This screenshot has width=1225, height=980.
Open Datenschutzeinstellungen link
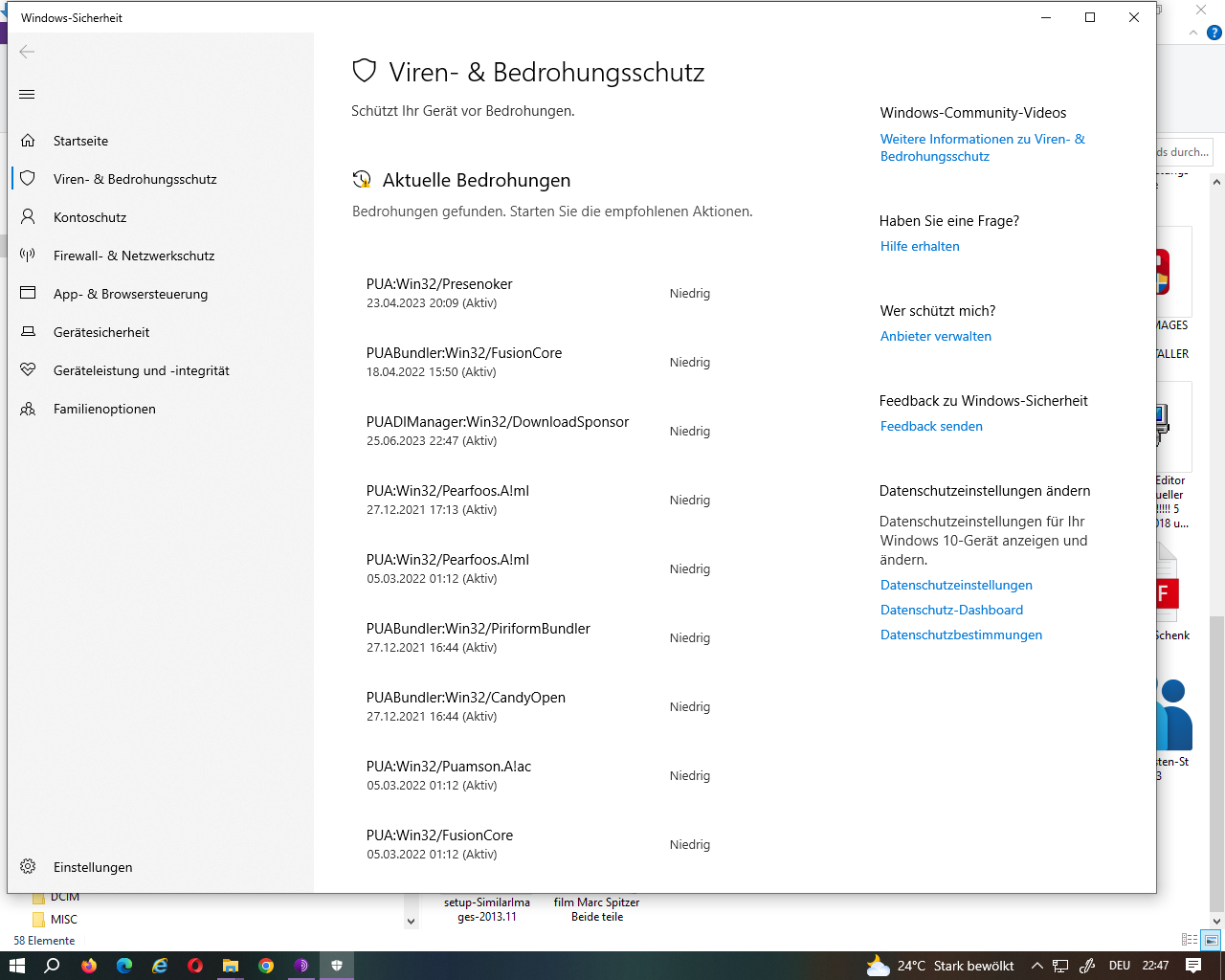(956, 585)
